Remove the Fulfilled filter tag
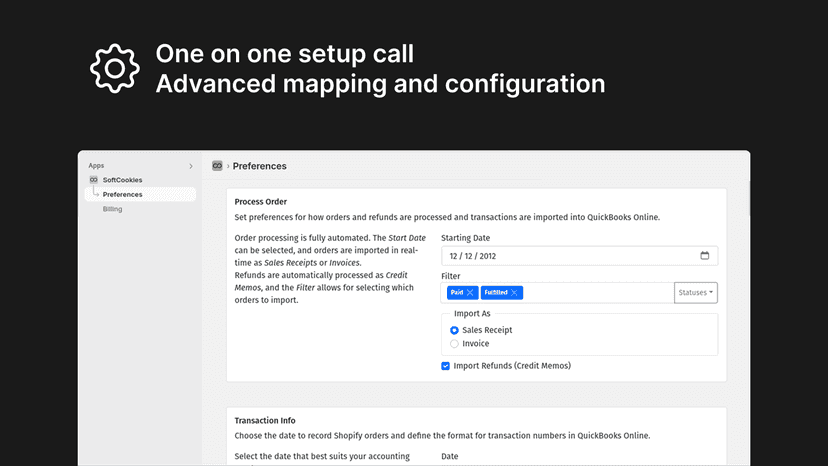The image size is (828, 466). [514, 293]
